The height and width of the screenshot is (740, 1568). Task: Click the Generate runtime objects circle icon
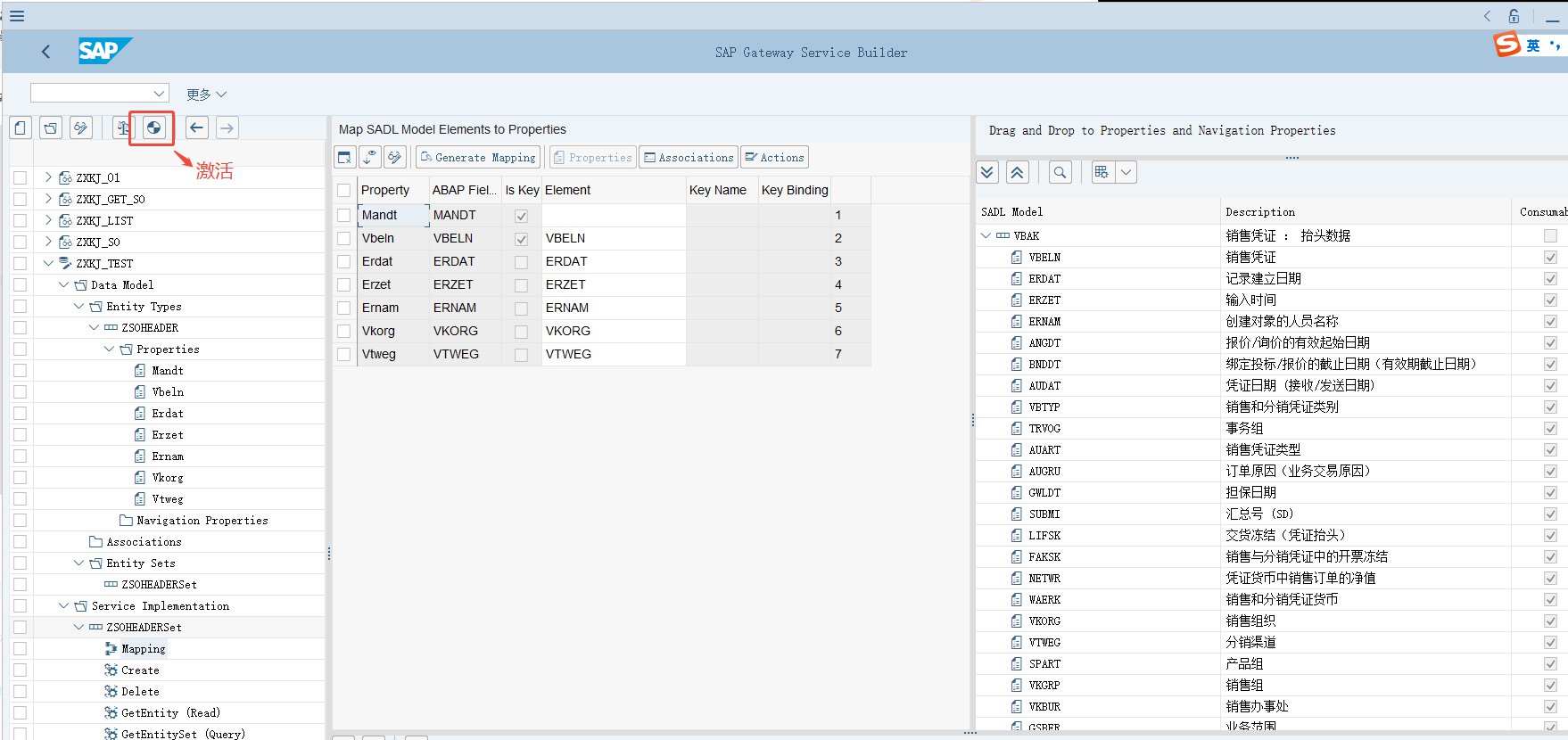tap(153, 127)
